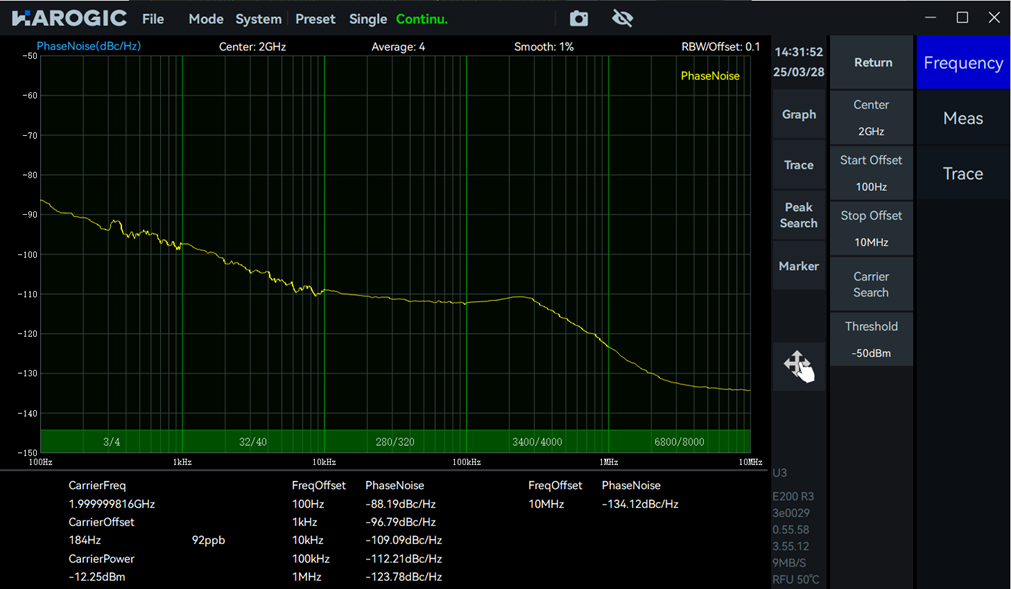
Task: Change the Stop Offset 10MHz value
Action: click(x=871, y=229)
